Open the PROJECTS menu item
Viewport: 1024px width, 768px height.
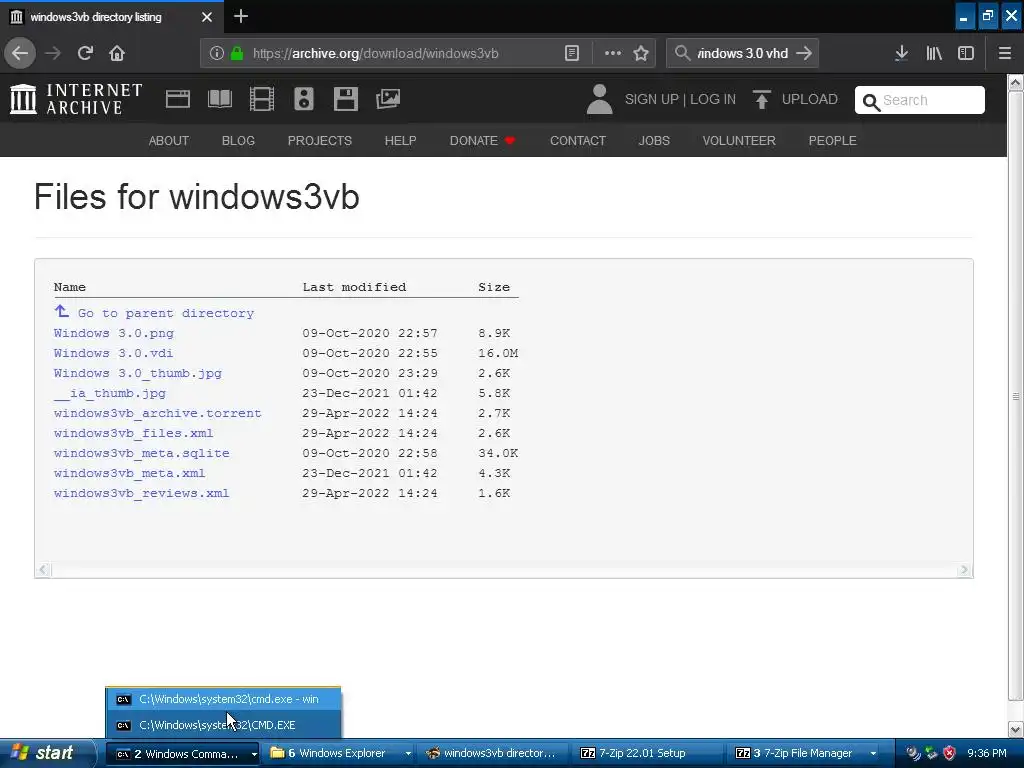pyautogui.click(x=320, y=140)
